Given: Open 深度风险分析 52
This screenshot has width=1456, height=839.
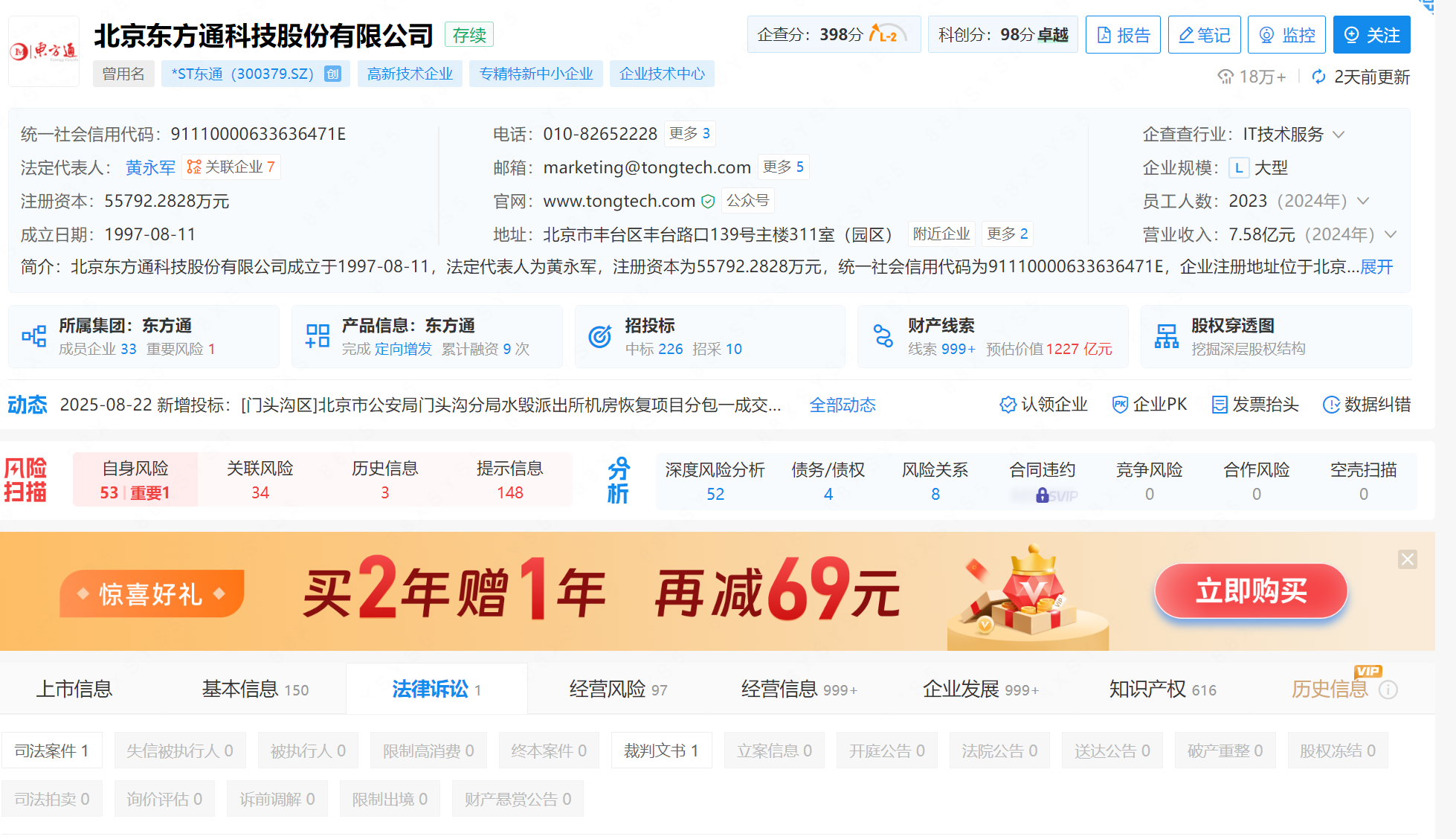Looking at the screenshot, I should click(715, 481).
